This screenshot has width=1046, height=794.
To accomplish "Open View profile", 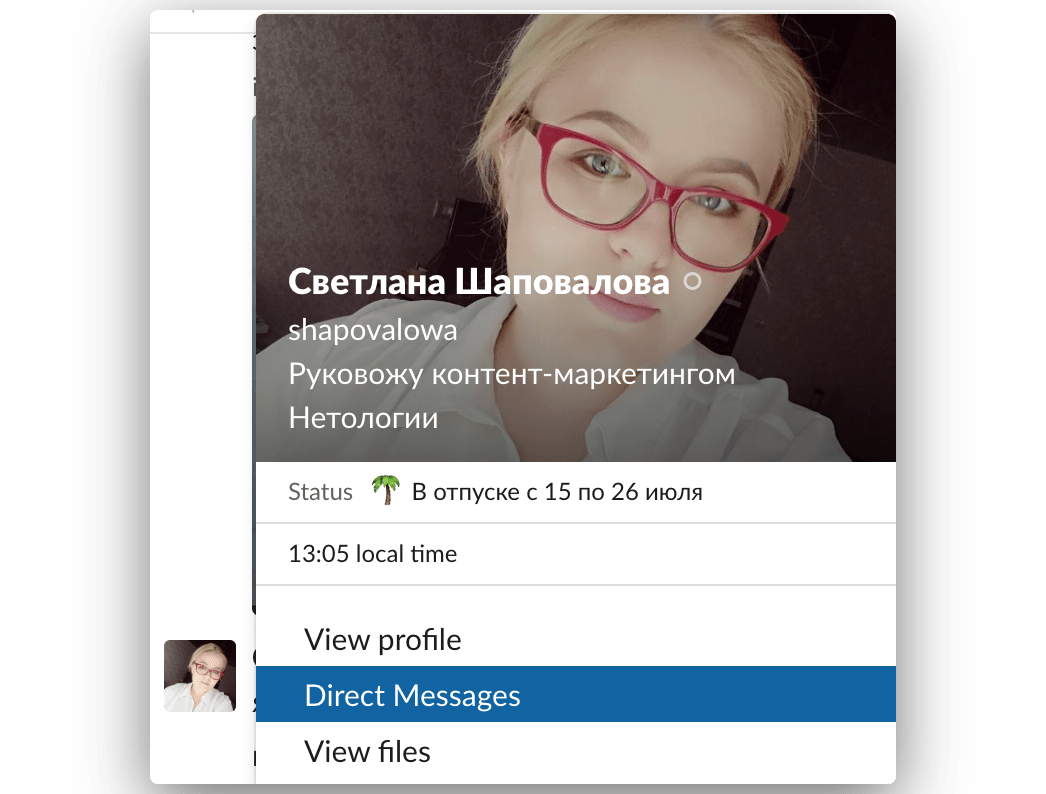I will pyautogui.click(x=382, y=639).
